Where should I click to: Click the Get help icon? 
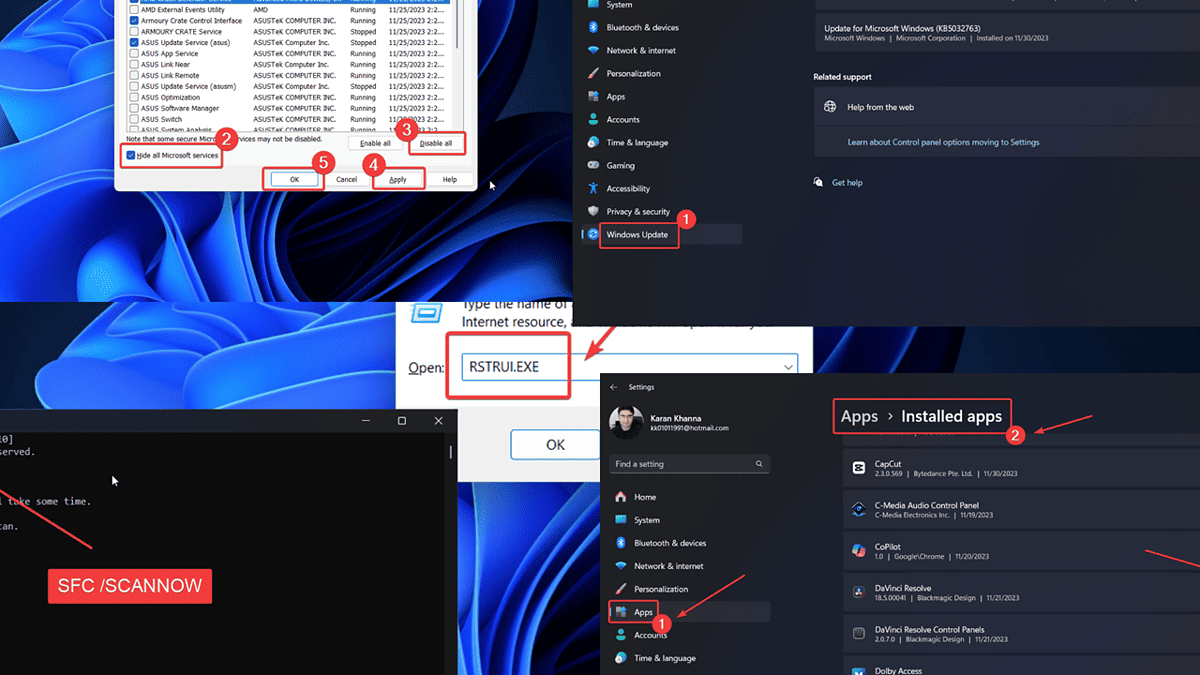(x=820, y=181)
